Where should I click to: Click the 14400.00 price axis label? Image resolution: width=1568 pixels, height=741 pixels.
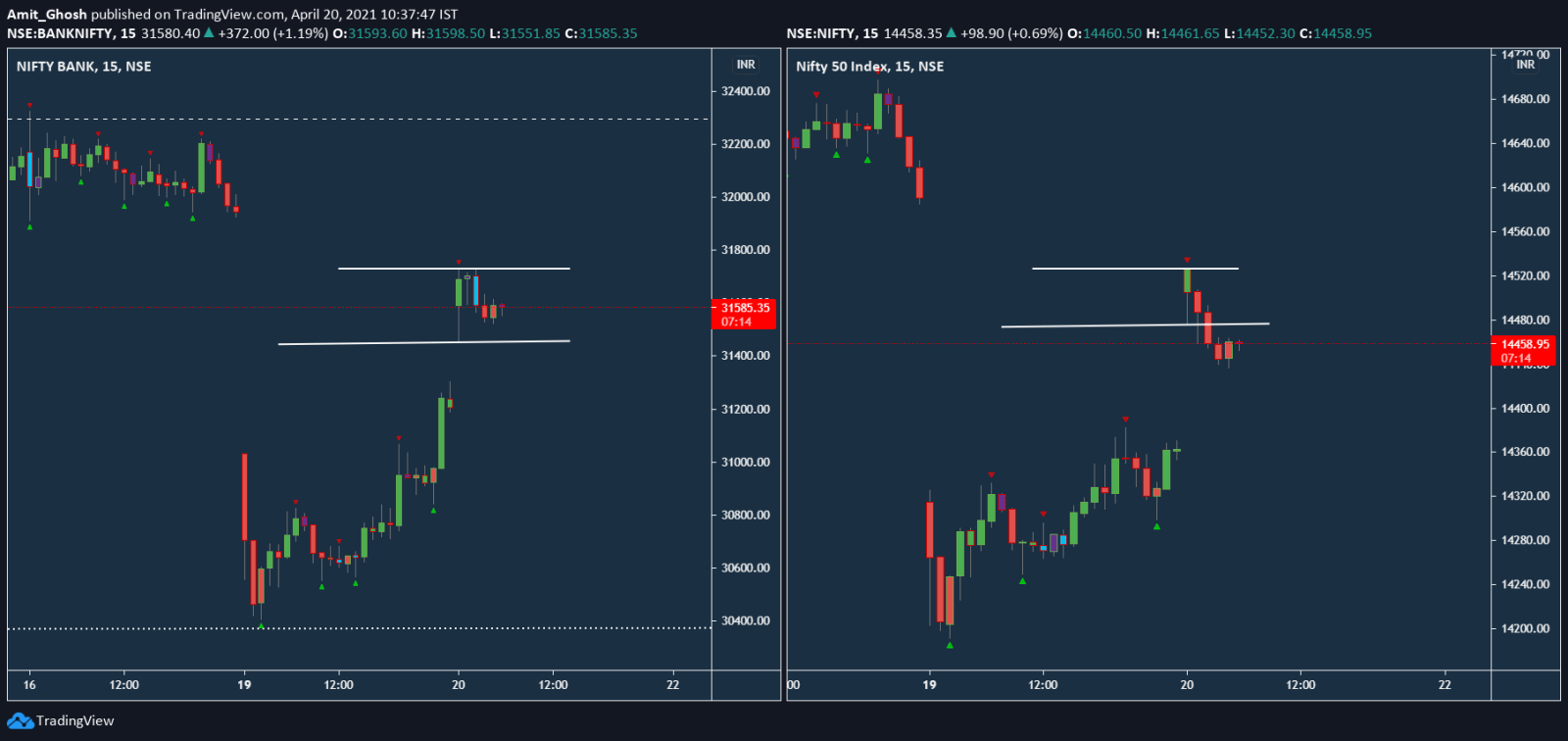pyautogui.click(x=1526, y=408)
